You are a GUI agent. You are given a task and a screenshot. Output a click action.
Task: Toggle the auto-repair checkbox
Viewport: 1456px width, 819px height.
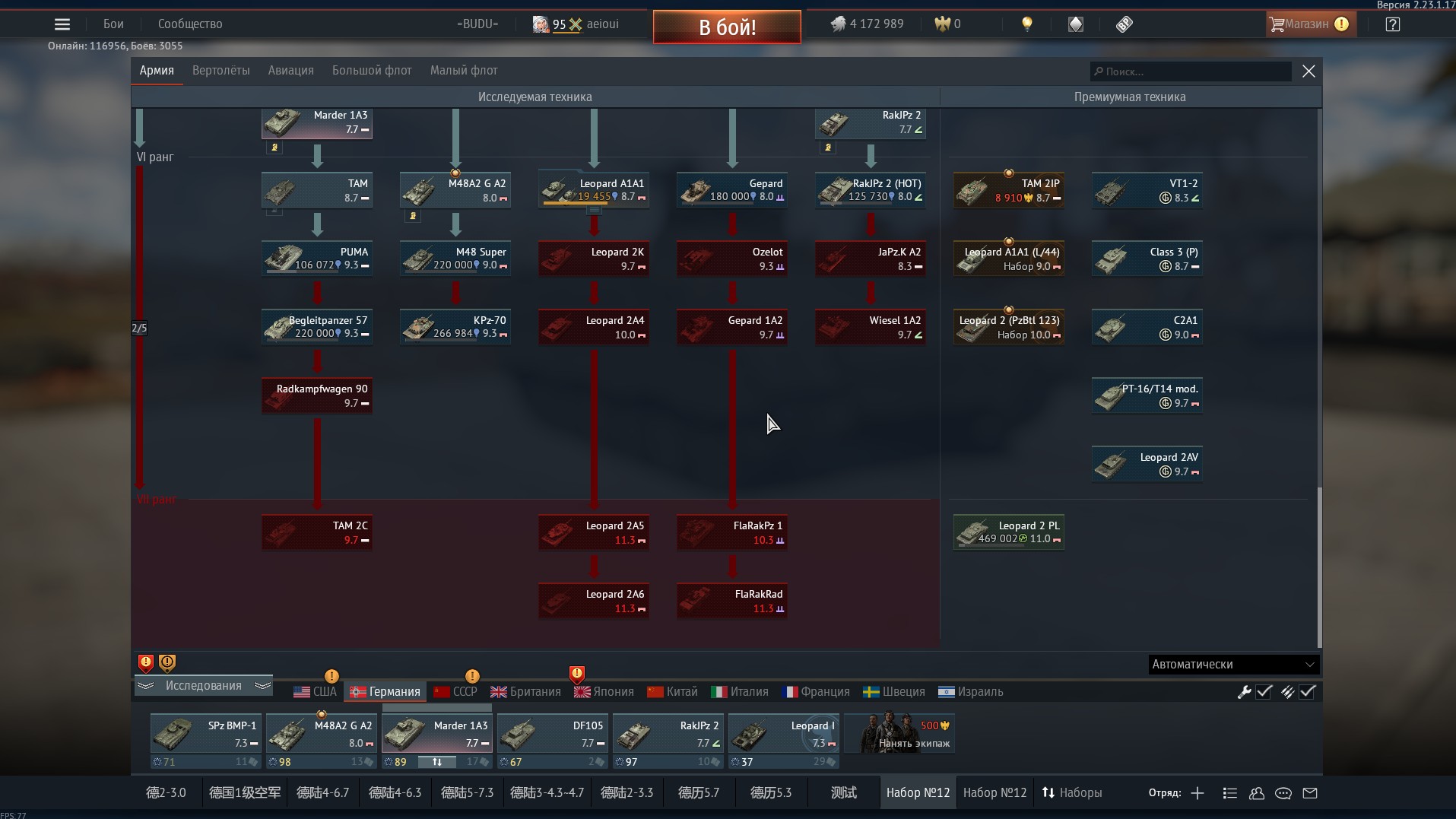[1264, 691]
